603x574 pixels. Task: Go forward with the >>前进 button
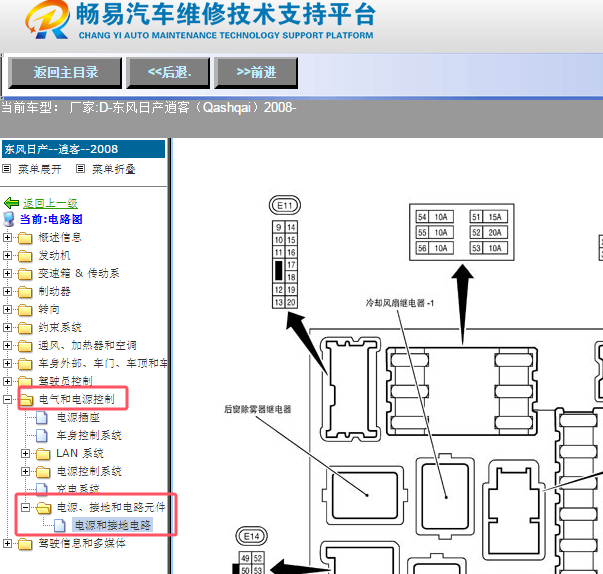256,73
